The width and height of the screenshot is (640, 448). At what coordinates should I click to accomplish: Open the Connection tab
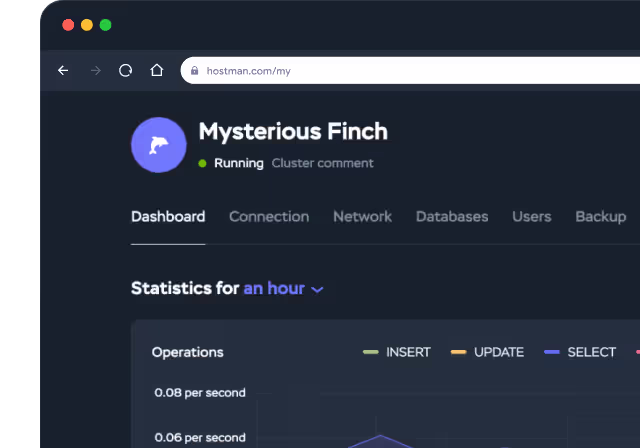point(269,217)
